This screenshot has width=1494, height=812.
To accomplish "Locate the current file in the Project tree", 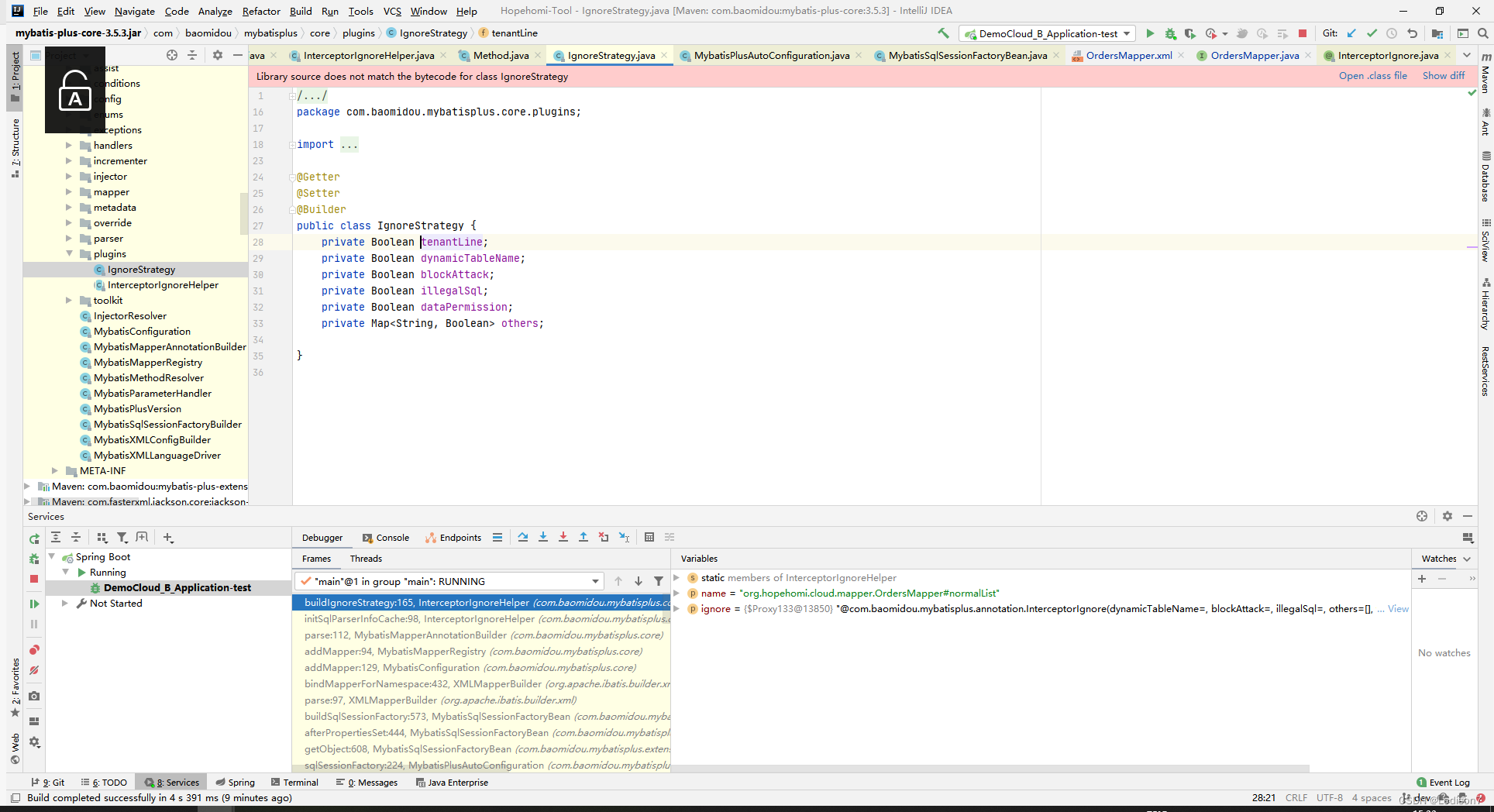I will point(172,55).
